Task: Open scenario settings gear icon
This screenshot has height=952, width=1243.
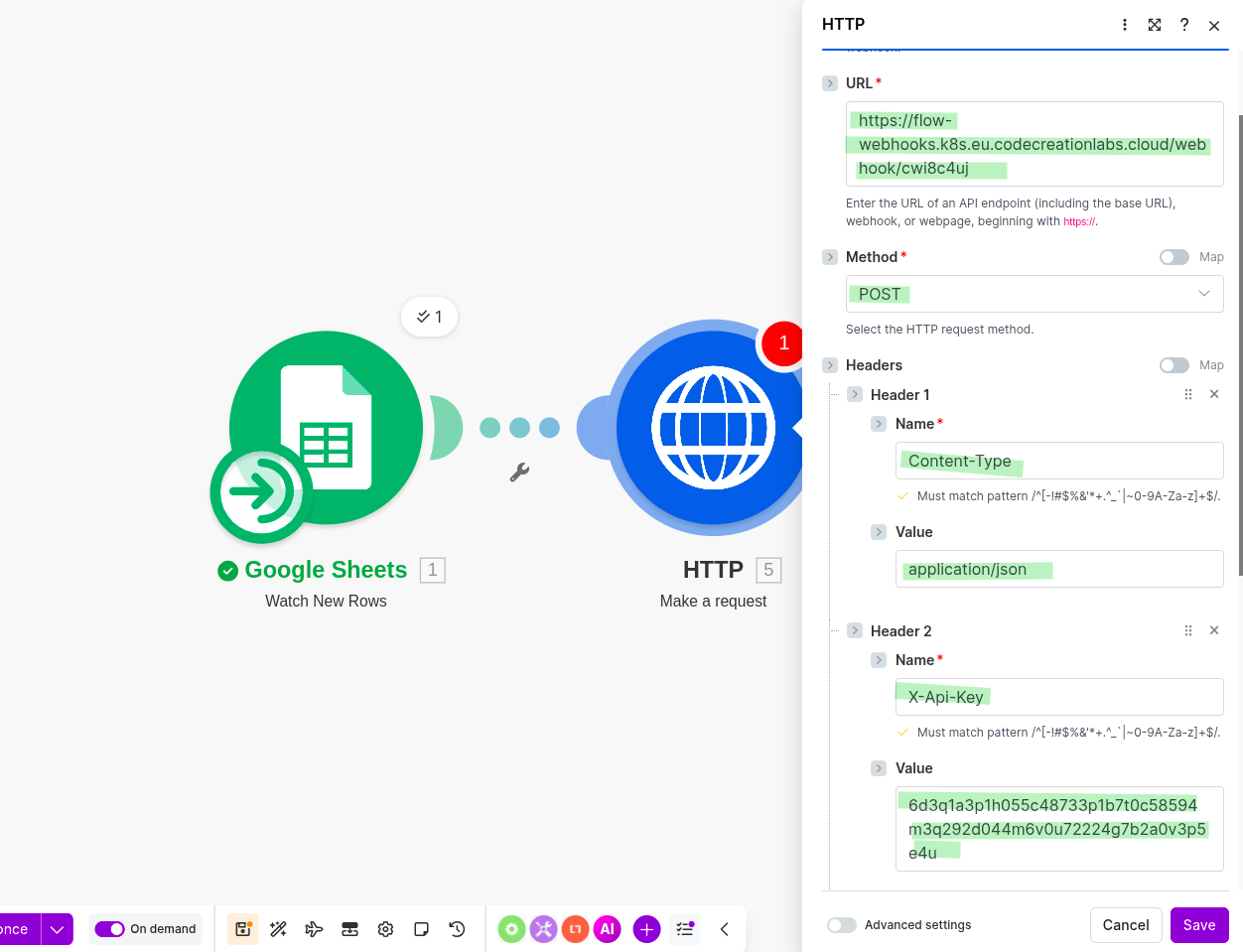Action: click(x=385, y=929)
